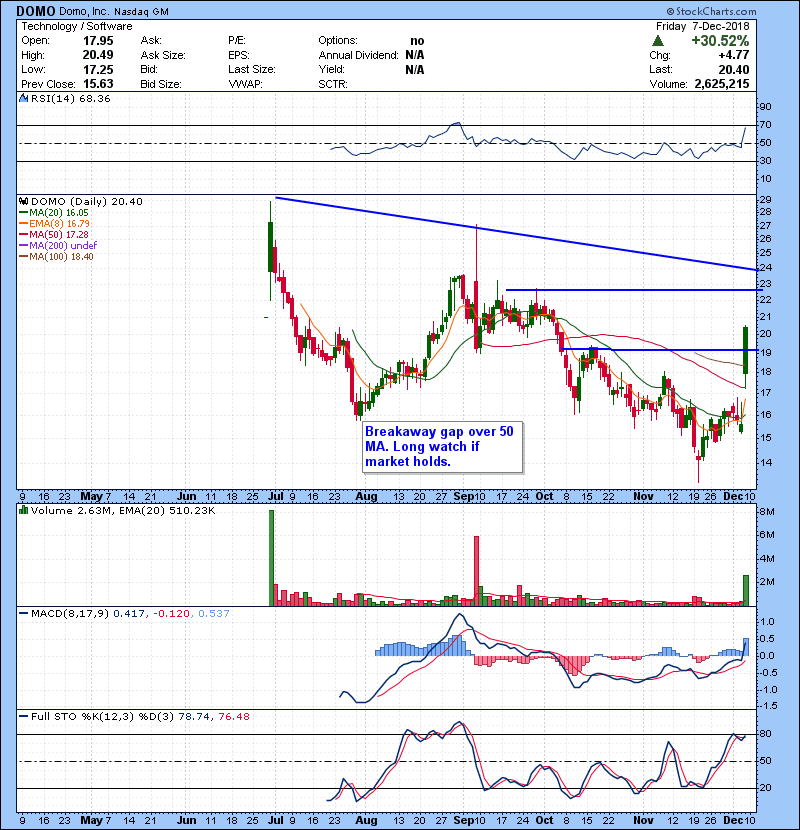This screenshot has width=800, height=830.
Task: Click the tall red September volume bar
Action: point(477,571)
